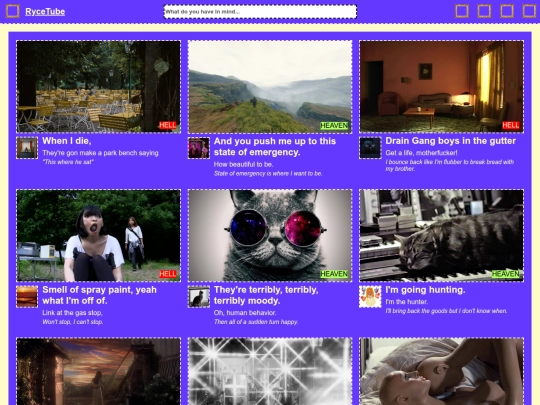This screenshot has width=540, height=405.
Task: Open cartoon avatar beside "I'm going hunting."
Action: pos(370,297)
